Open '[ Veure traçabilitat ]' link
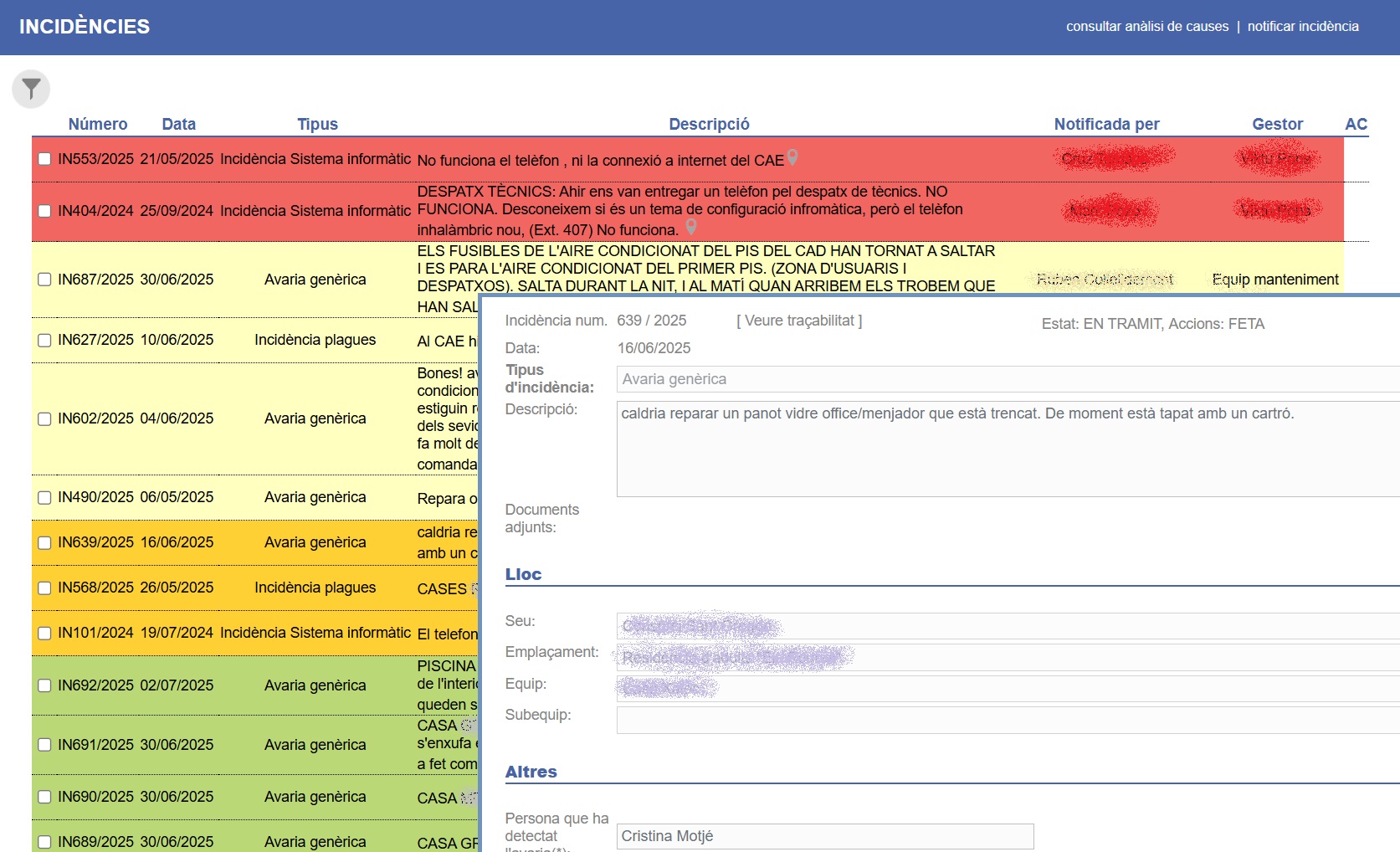 coord(799,321)
